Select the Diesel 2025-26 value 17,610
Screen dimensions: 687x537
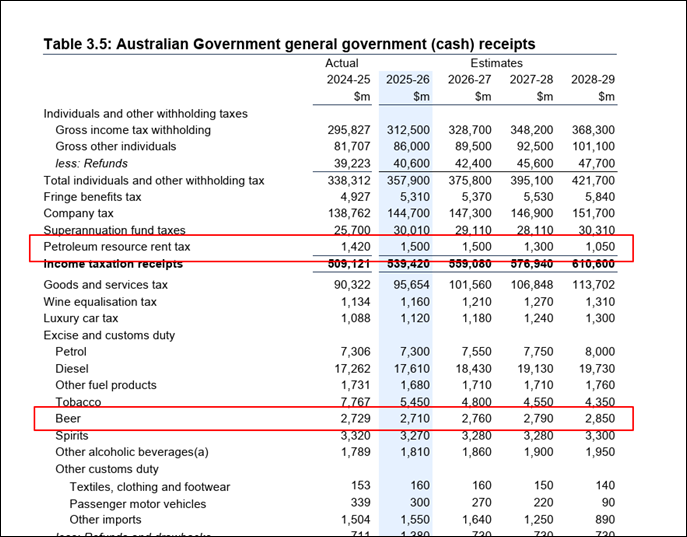[410, 368]
